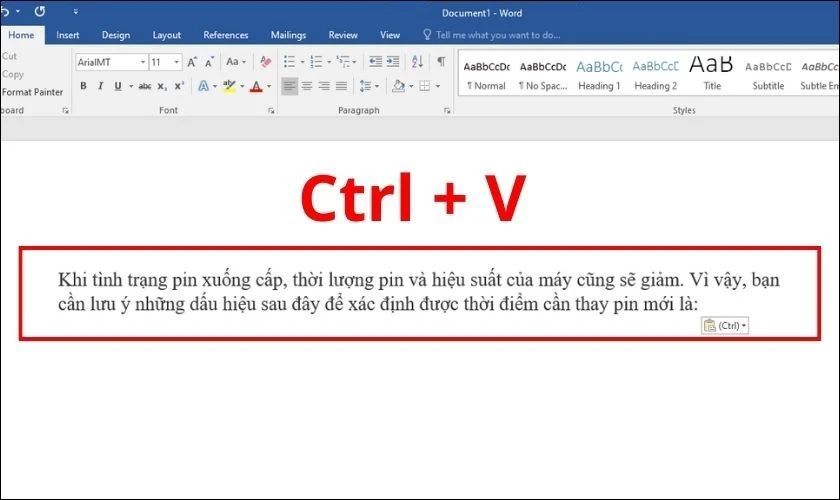Apply red font color
This screenshot has height=500, width=840.
[x=257, y=86]
